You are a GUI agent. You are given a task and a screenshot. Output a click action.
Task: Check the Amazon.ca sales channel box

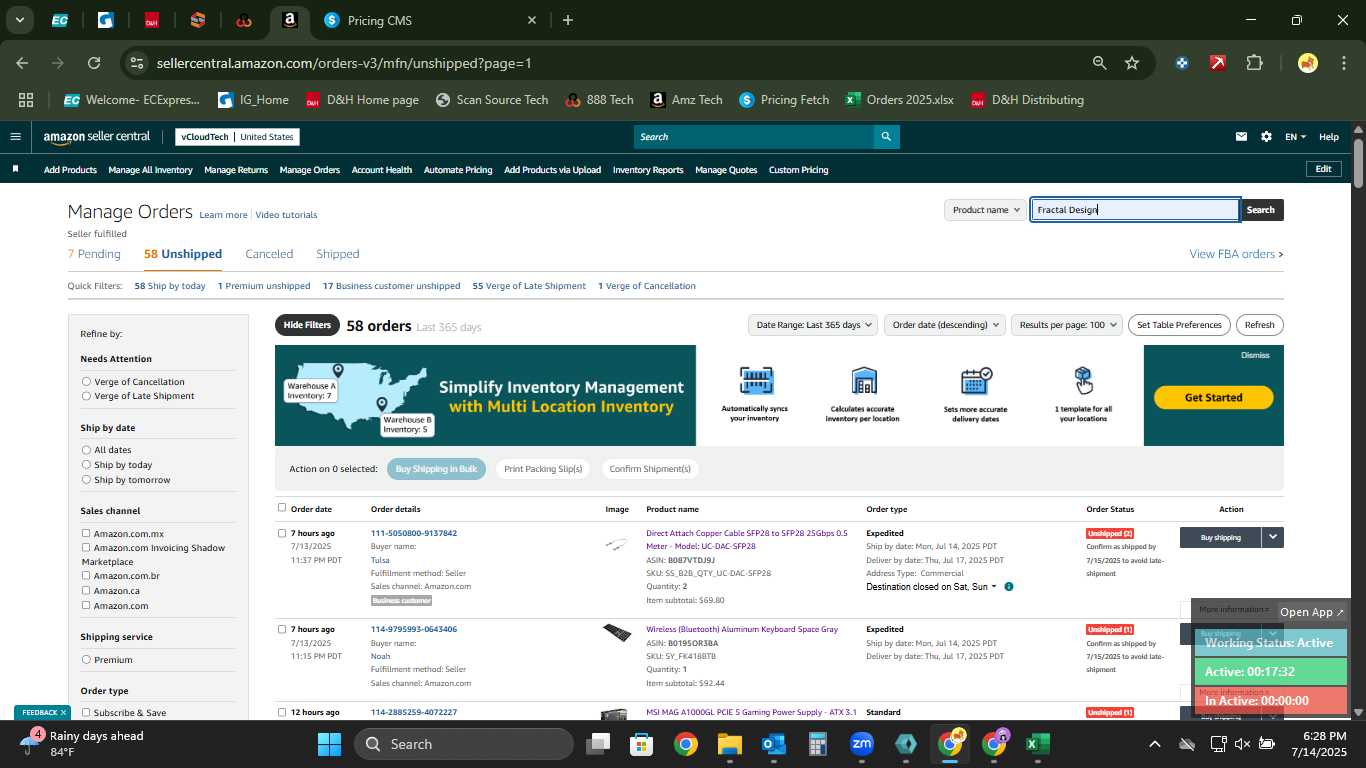click(86, 590)
